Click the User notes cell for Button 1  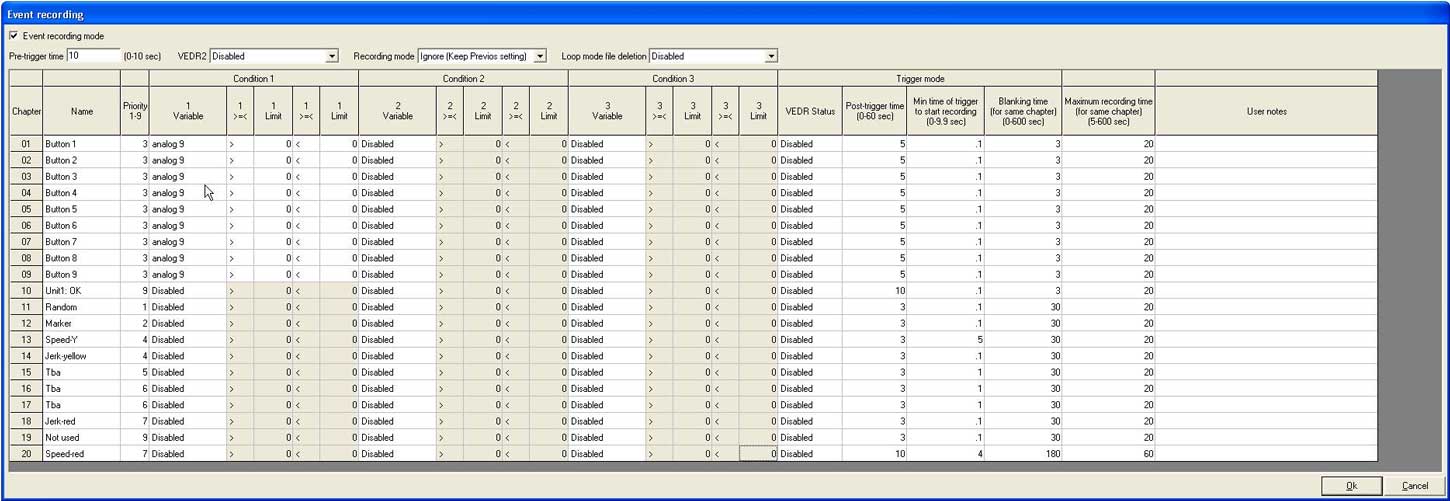1266,144
